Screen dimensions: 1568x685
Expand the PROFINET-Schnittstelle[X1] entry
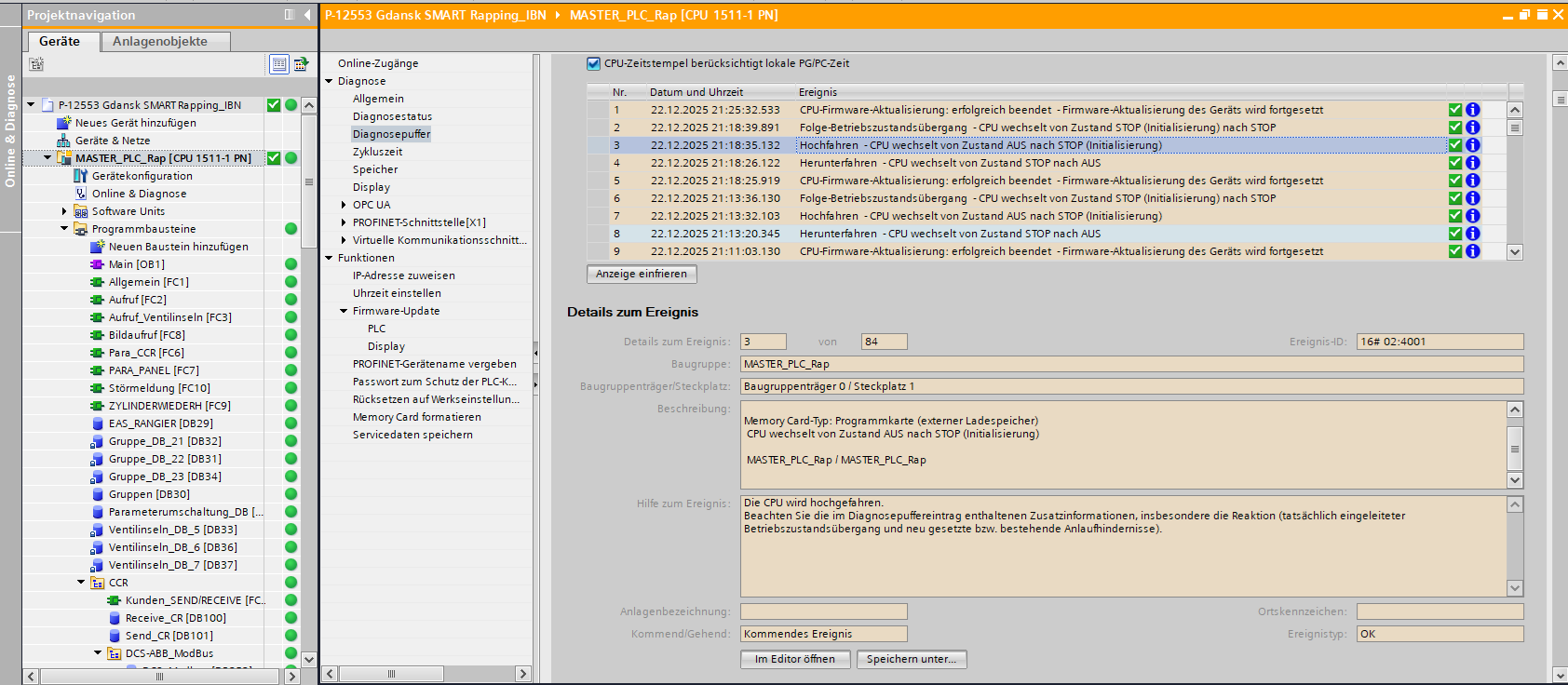[x=344, y=222]
